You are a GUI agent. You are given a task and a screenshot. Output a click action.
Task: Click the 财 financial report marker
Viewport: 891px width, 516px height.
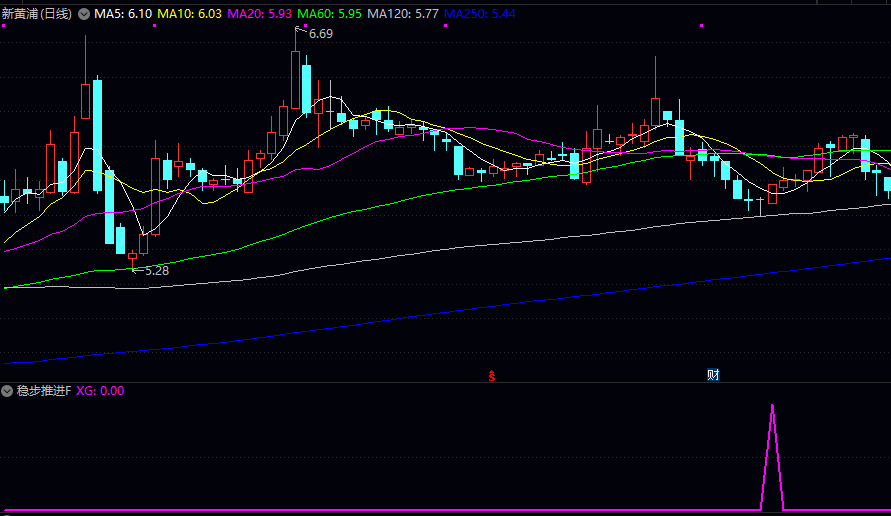[714, 375]
